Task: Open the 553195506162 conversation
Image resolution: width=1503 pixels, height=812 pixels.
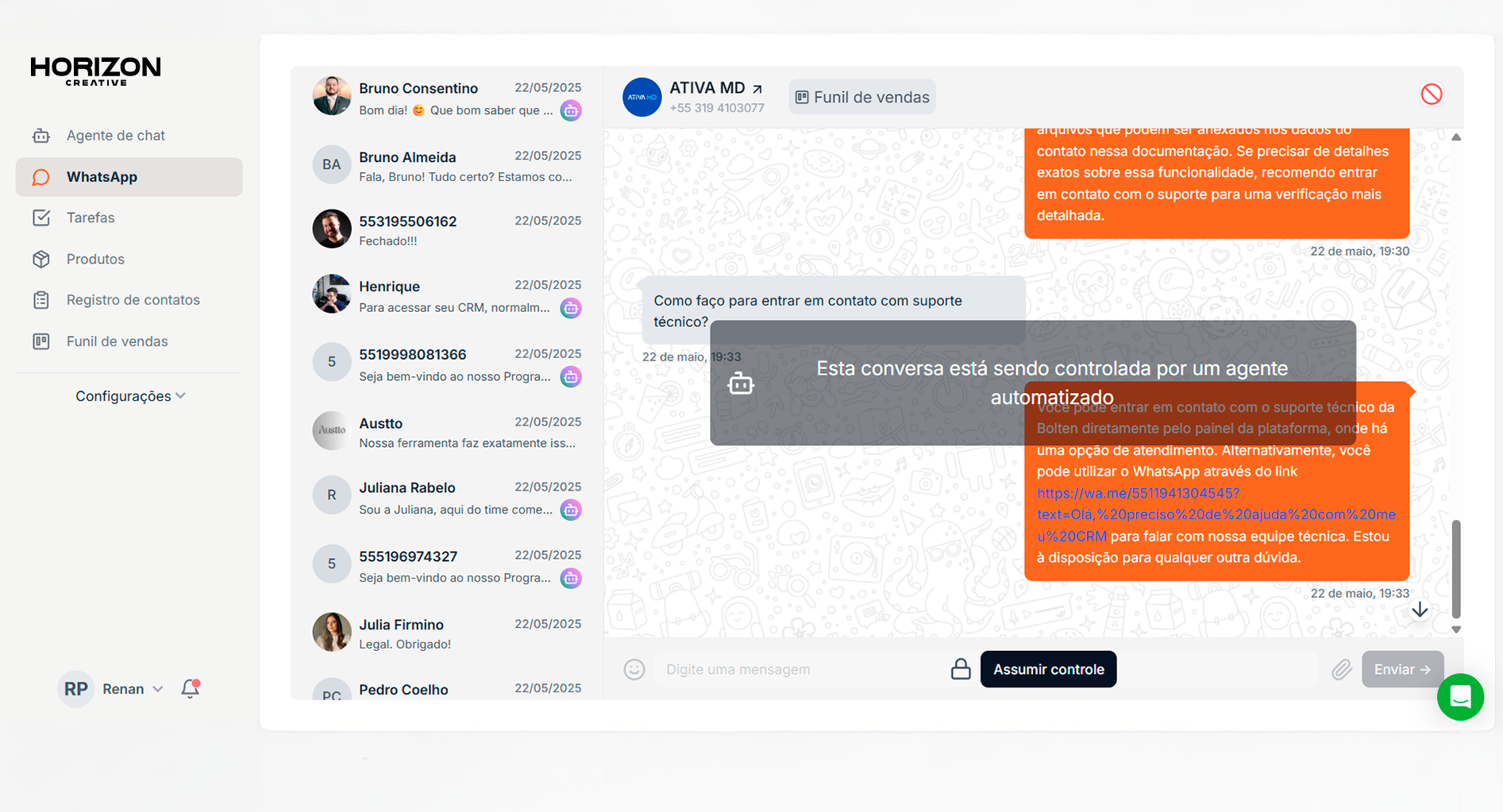Action: pos(447,229)
